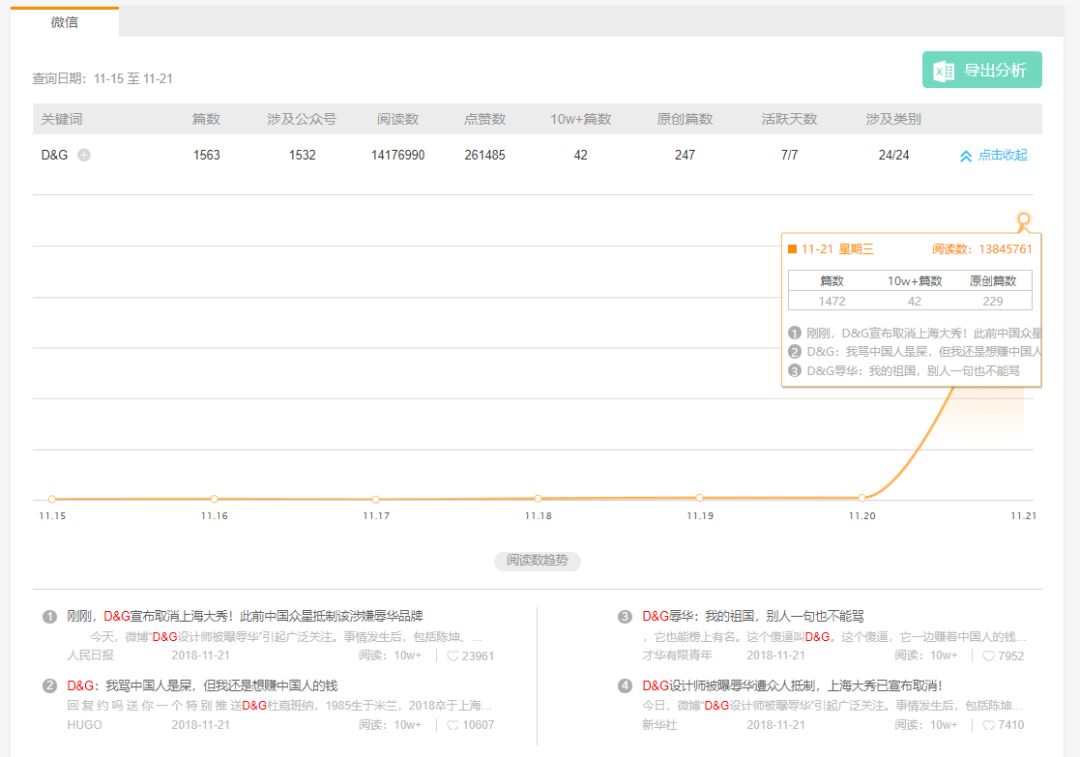
Task: Click the 247 original articles value
Action: pyautogui.click(x=685, y=155)
